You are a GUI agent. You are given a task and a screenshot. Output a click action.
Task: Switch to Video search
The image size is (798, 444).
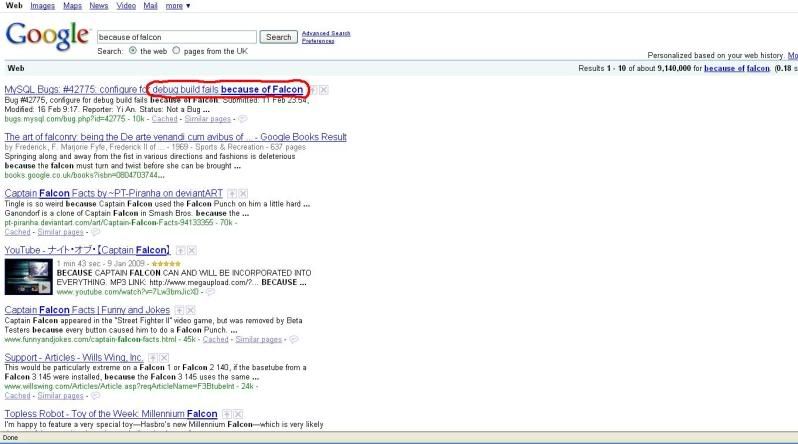[126, 6]
